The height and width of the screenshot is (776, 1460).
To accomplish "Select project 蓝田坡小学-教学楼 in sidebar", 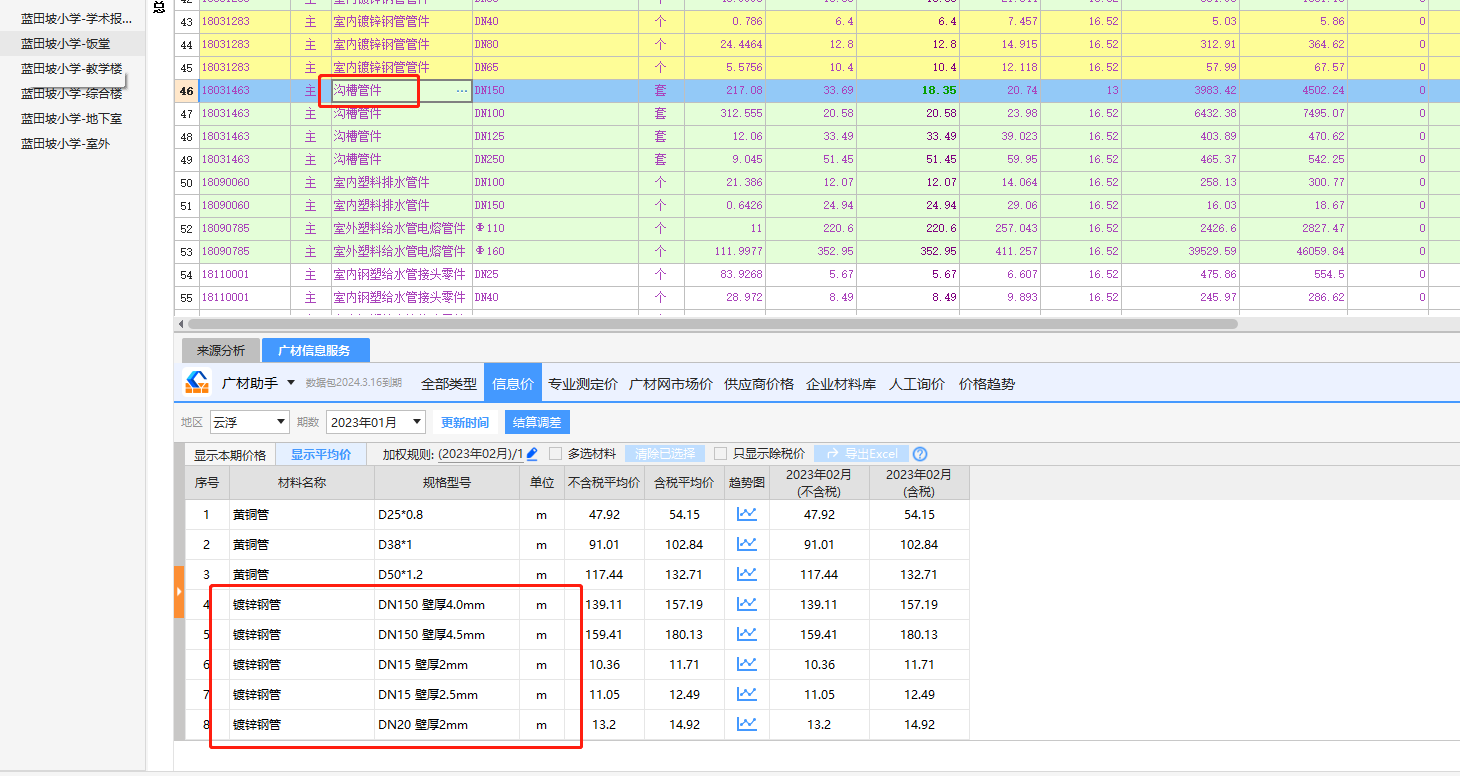I will [x=72, y=68].
